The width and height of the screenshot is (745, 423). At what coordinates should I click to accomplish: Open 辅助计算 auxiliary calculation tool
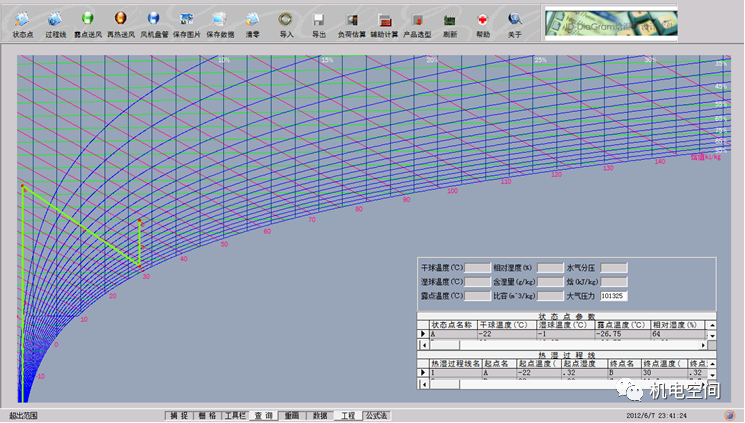tap(384, 25)
